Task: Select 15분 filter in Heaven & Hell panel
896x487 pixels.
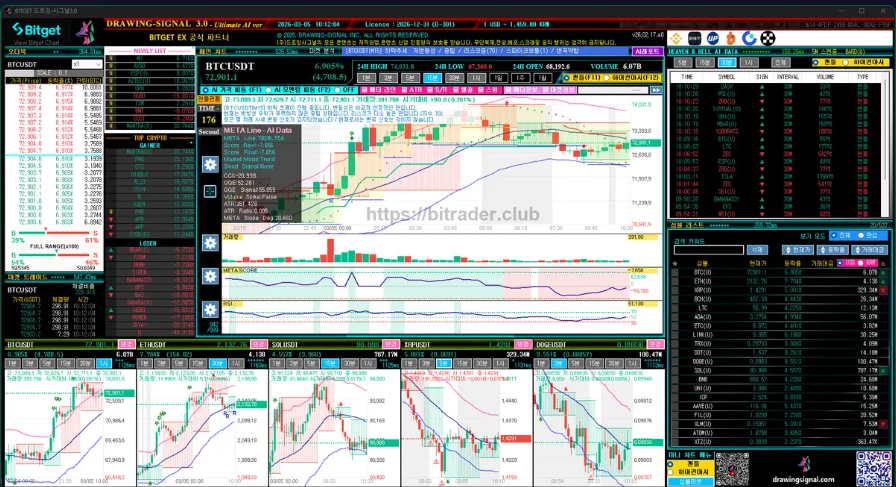Action: click(705, 62)
